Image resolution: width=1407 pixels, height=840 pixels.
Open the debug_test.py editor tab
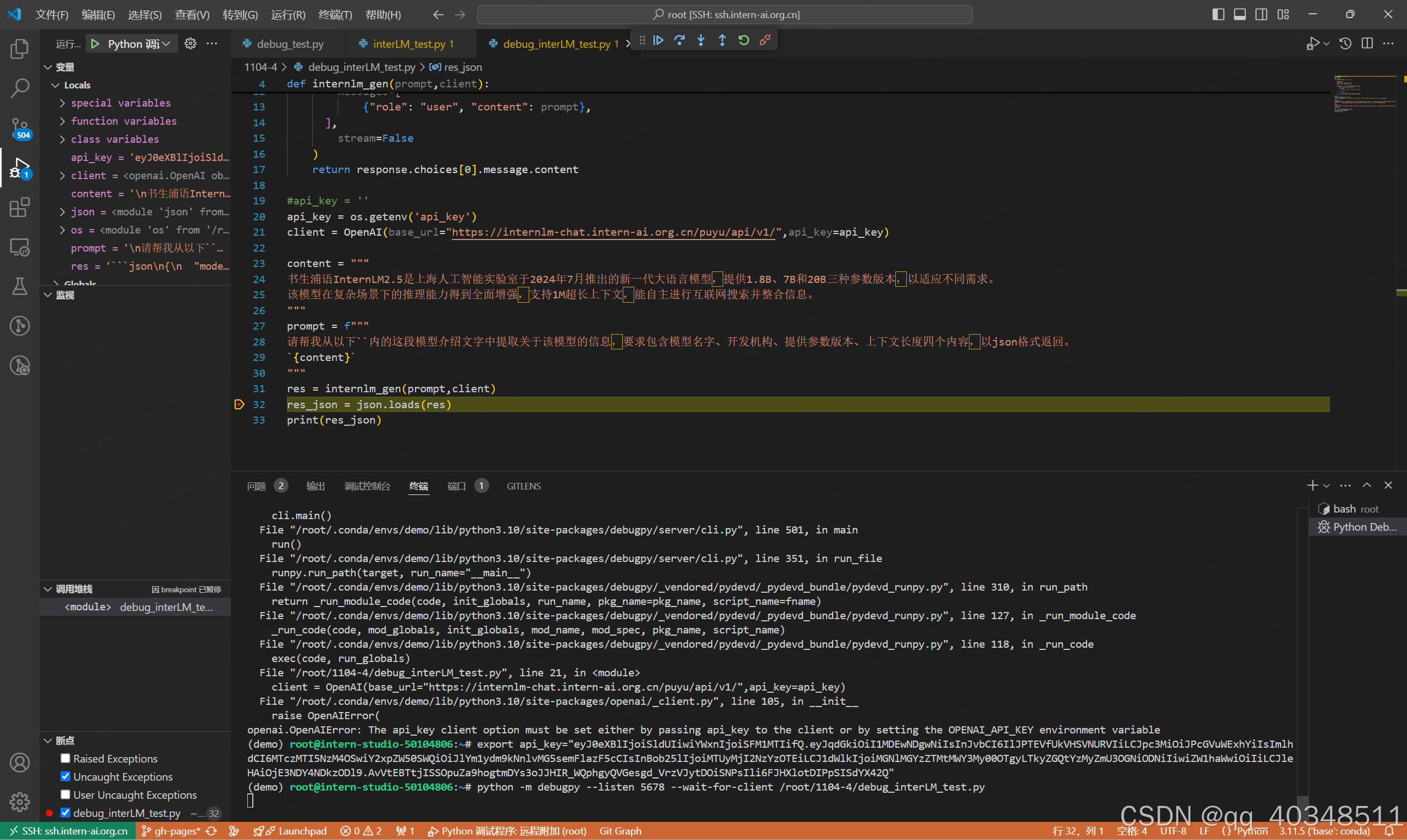click(x=290, y=43)
